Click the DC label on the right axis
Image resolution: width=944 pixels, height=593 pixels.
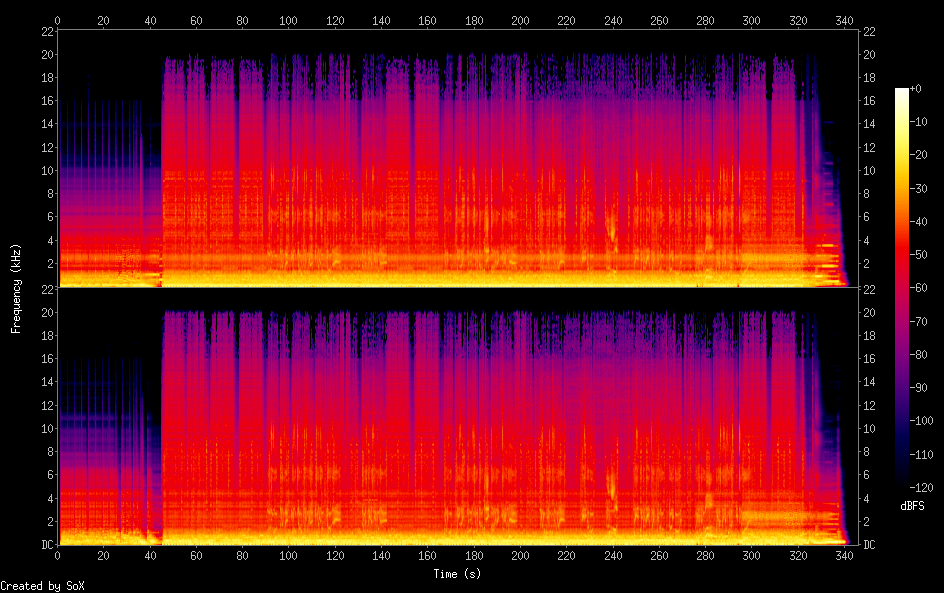click(870, 545)
